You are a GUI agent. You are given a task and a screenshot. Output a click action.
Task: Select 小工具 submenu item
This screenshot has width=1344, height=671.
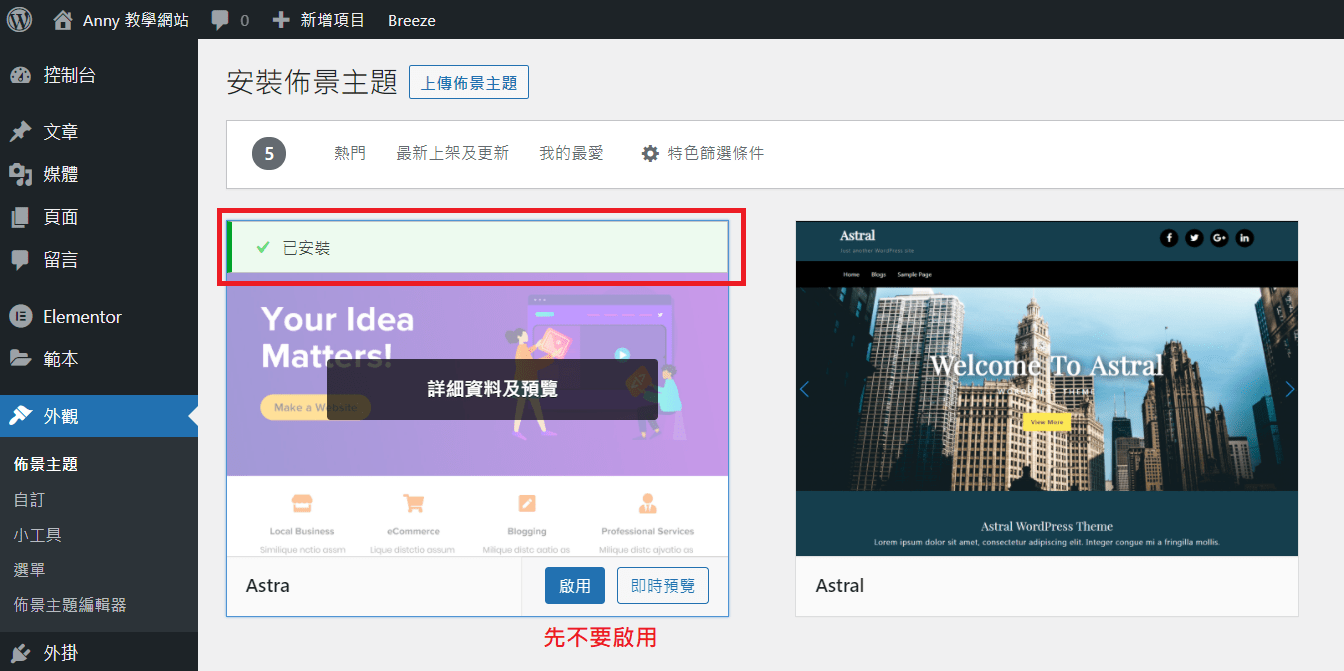[x=38, y=535]
